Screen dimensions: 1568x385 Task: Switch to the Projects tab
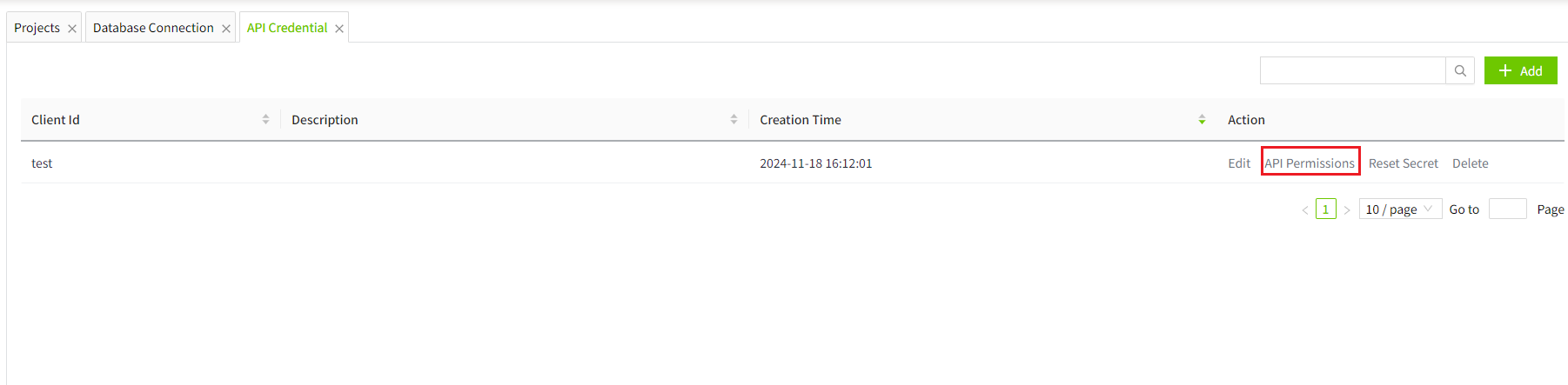pyautogui.click(x=37, y=28)
